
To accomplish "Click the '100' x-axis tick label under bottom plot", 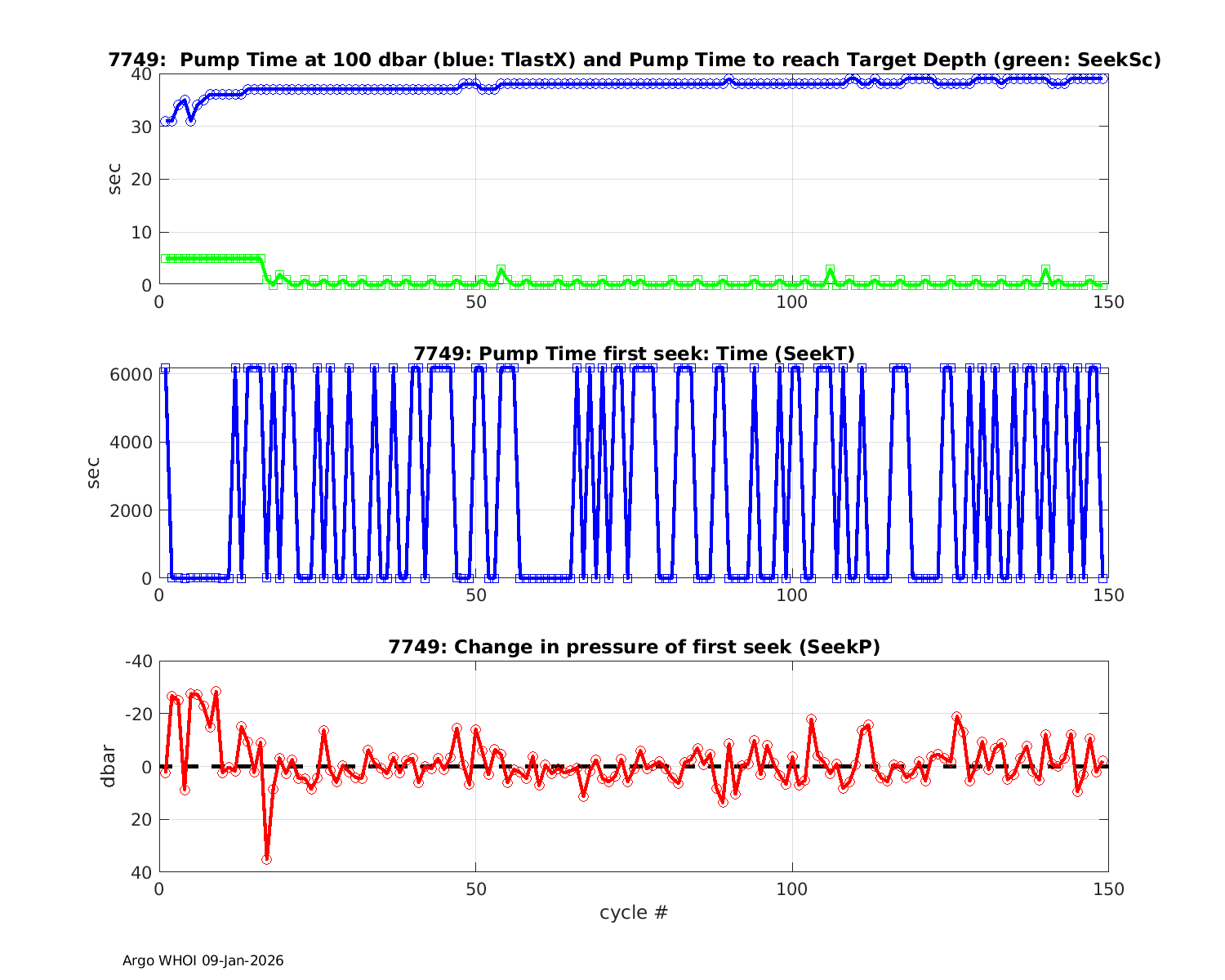I will pos(791,889).
